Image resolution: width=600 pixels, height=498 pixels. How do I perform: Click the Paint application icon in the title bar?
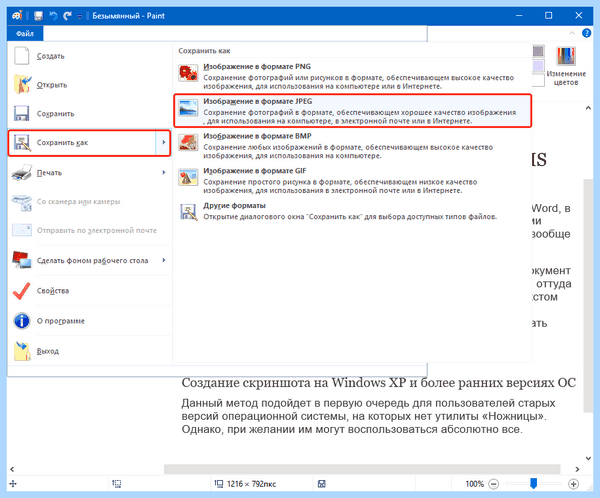[17, 16]
